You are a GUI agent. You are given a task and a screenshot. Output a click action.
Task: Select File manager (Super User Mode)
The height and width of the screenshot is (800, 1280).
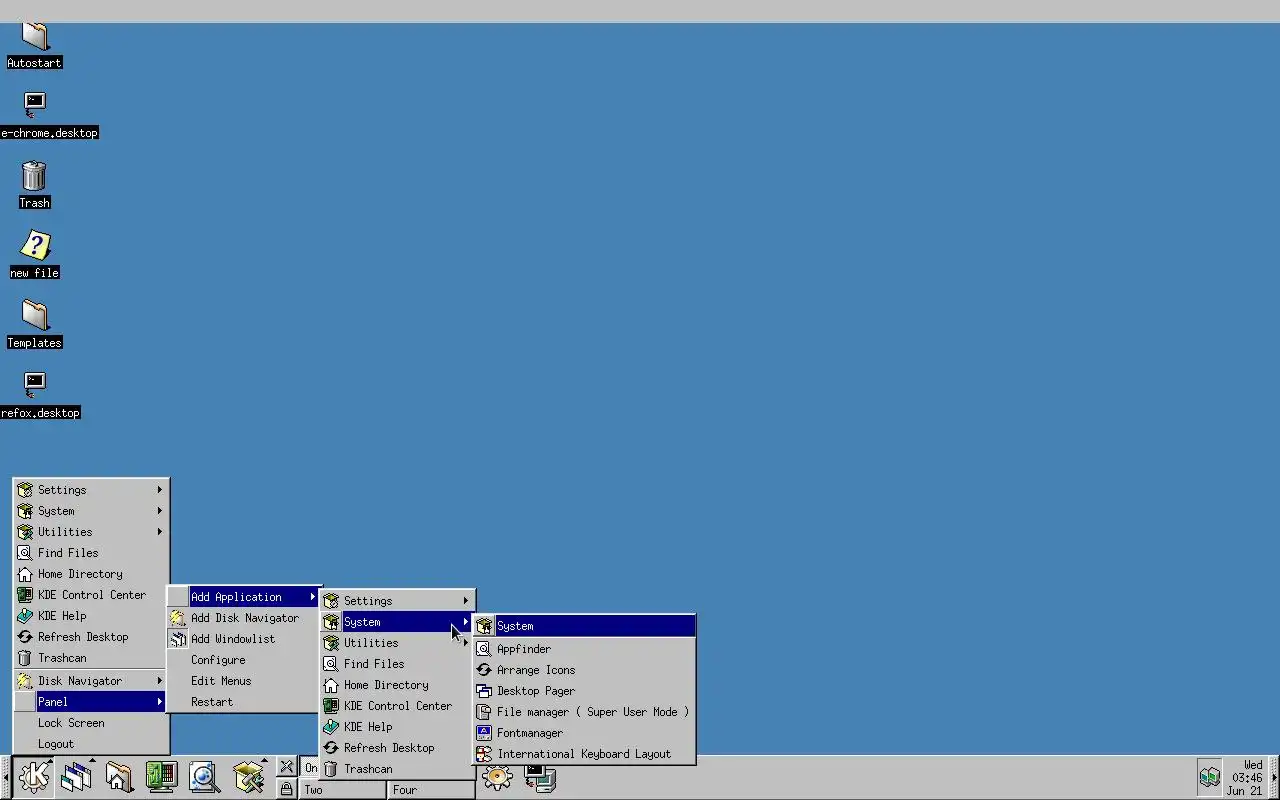click(x=584, y=712)
